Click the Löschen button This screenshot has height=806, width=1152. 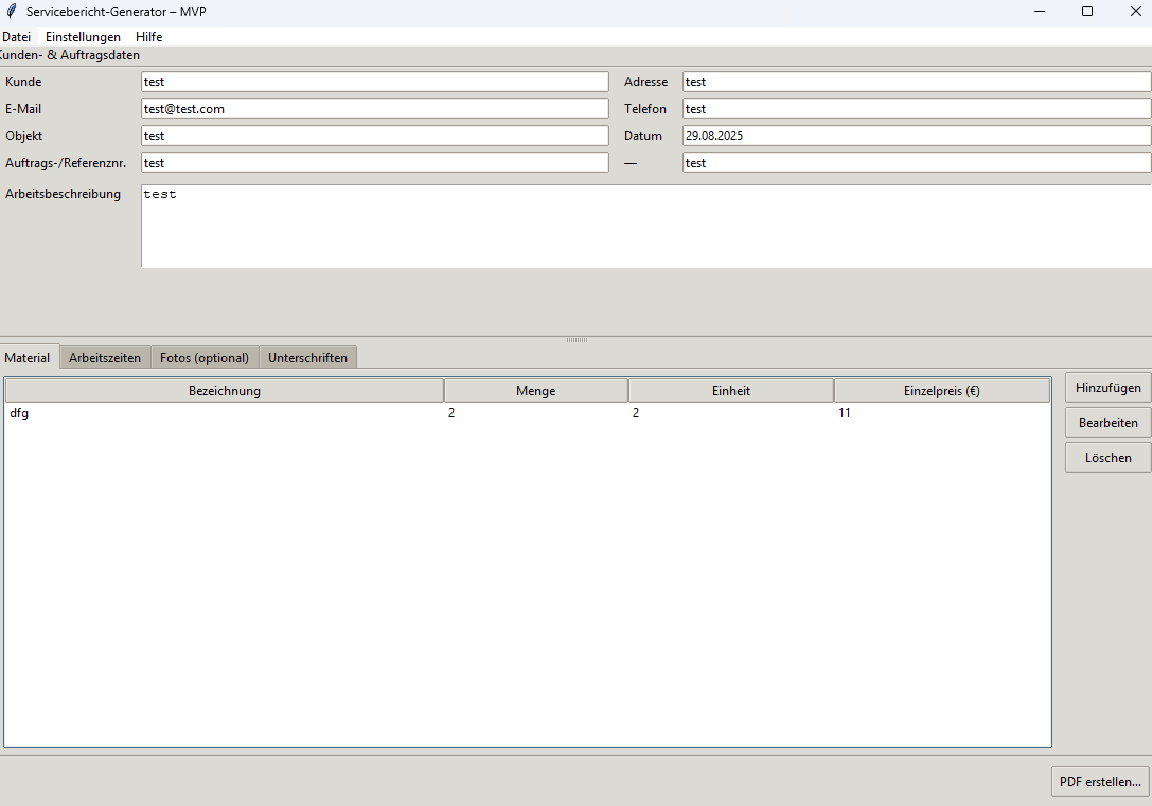[1107, 458]
